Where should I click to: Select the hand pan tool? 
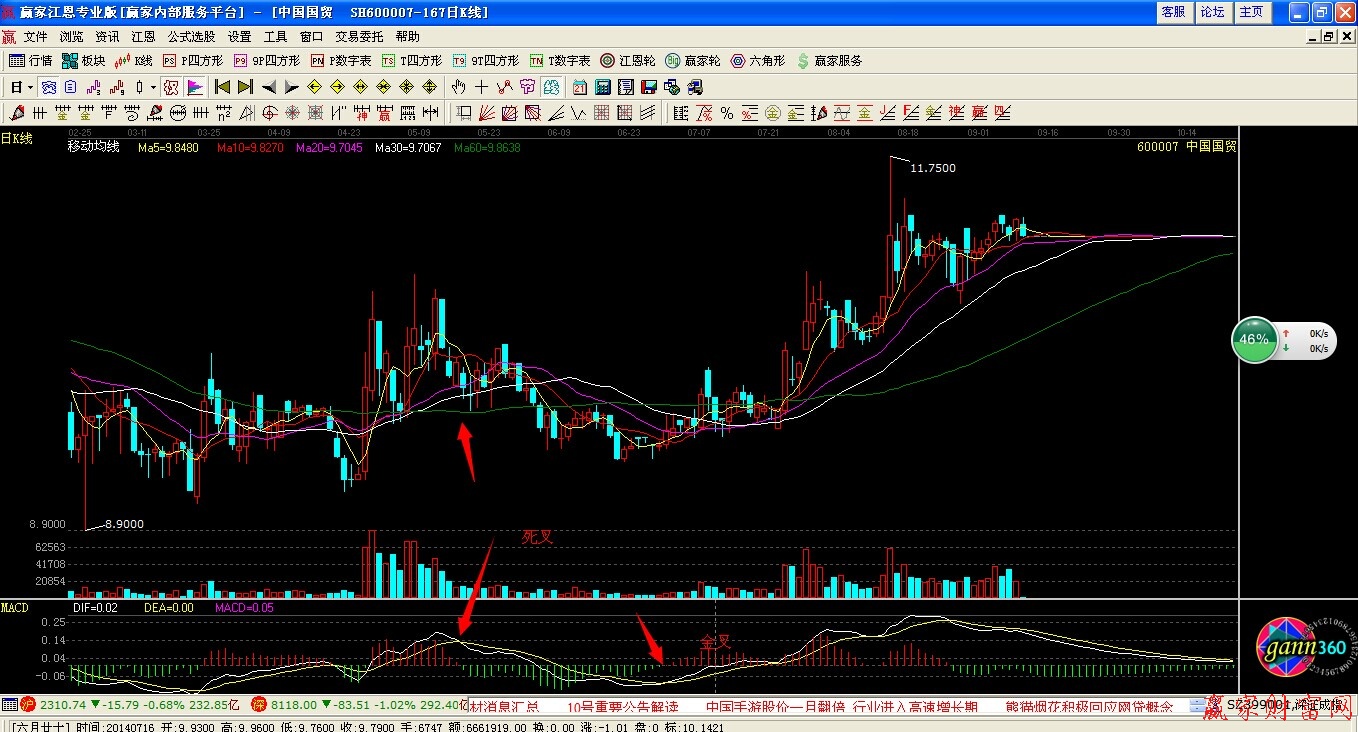[x=459, y=87]
